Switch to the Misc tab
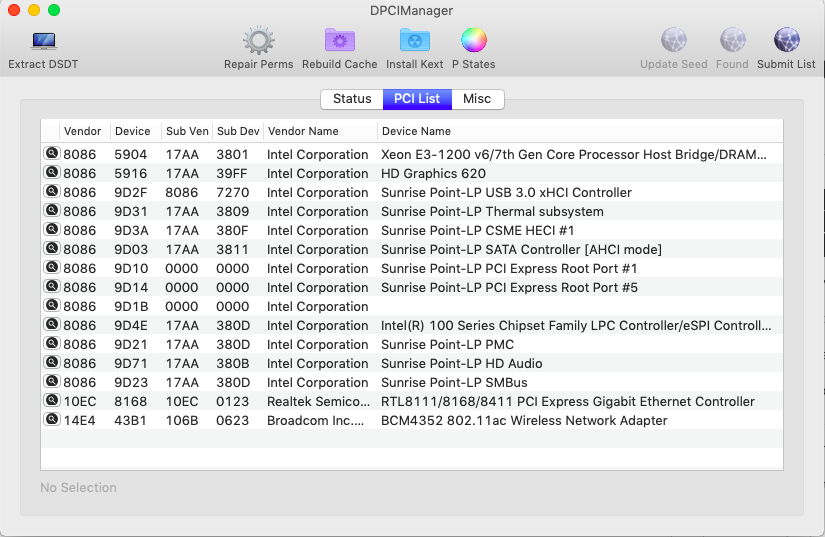The width and height of the screenshot is (825, 537). click(x=477, y=99)
